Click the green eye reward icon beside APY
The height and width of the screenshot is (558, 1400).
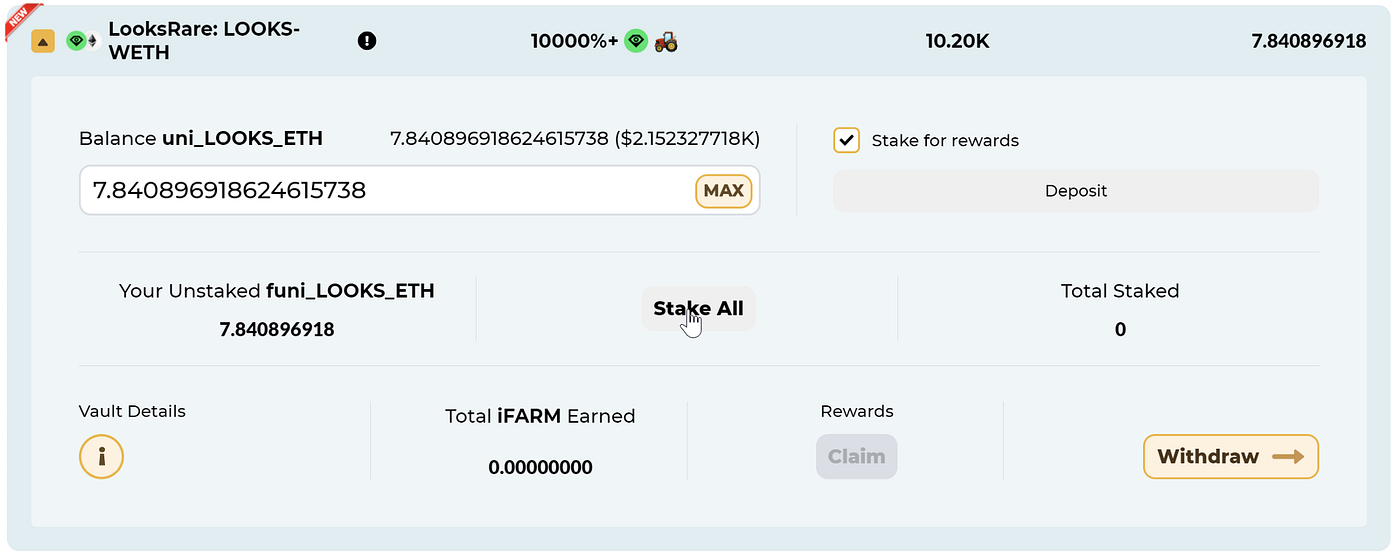point(636,41)
